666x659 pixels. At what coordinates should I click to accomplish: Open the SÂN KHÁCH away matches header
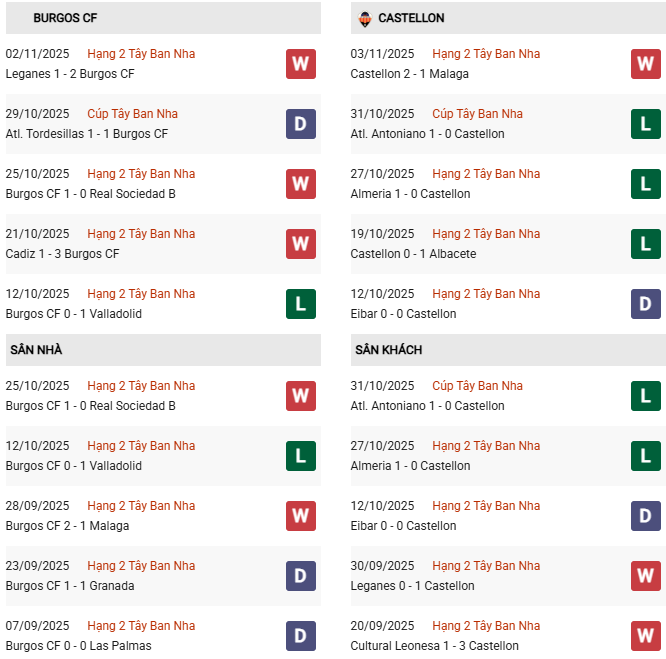coord(388,350)
